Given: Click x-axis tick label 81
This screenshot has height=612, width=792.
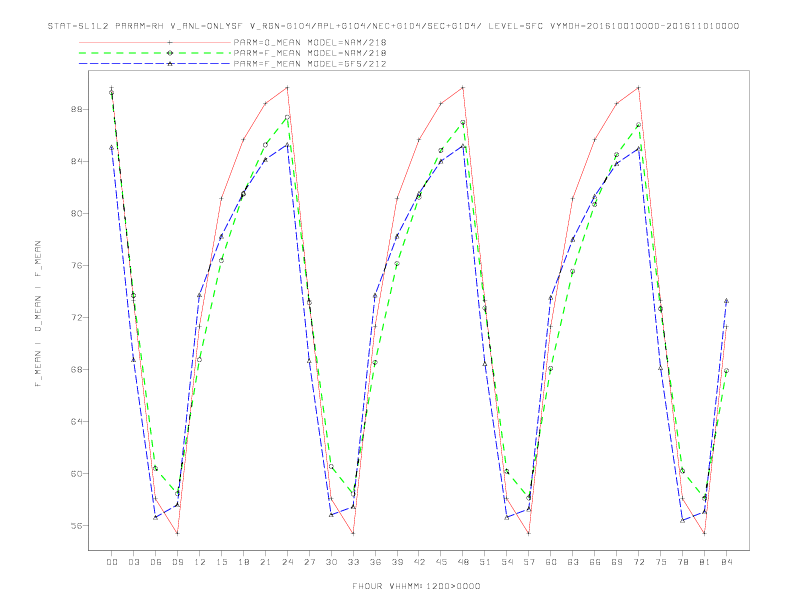Looking at the screenshot, I should click(x=705, y=562).
